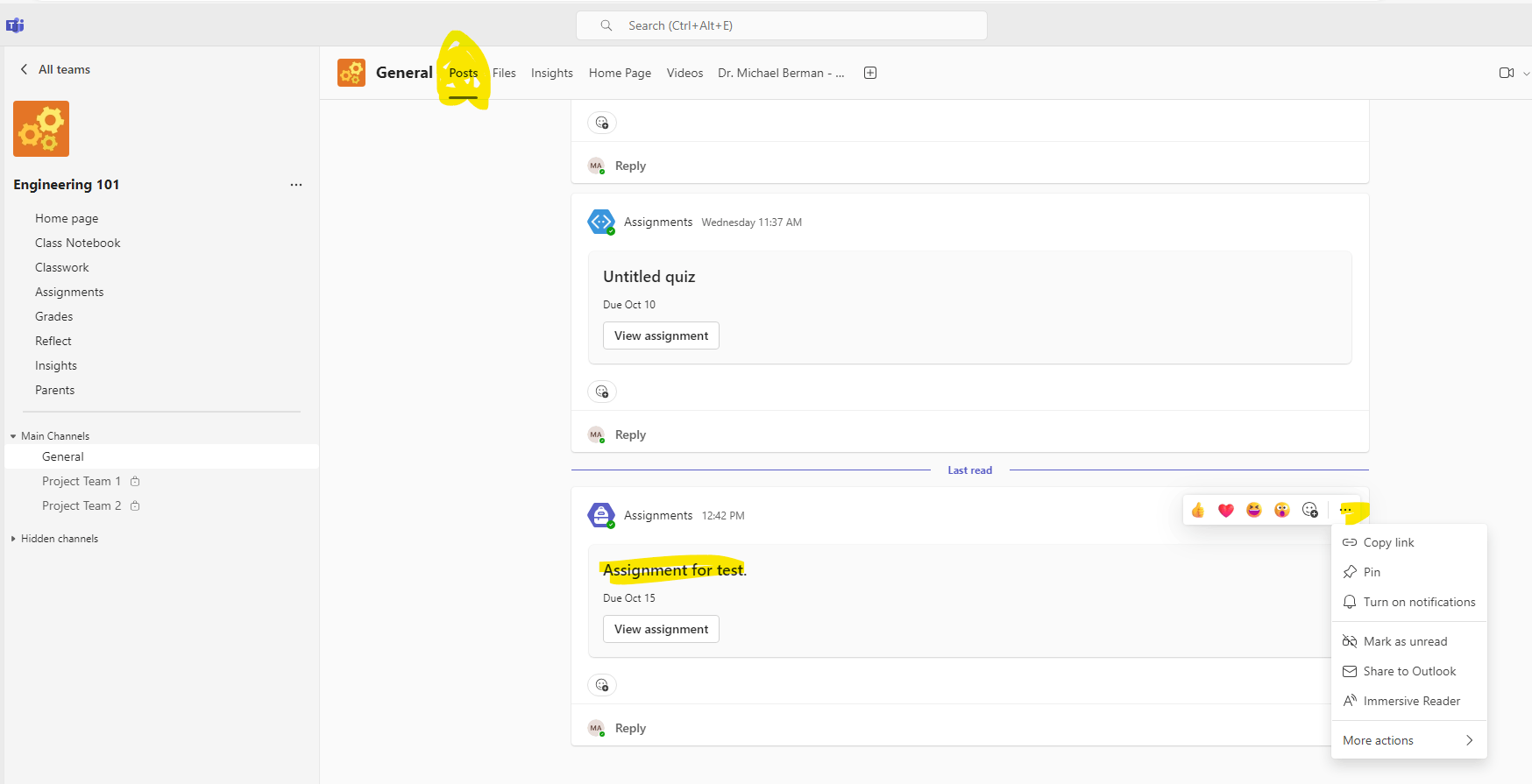The height and width of the screenshot is (784, 1532).
Task: Add reaction under Assignment for test post
Action: [x=602, y=685]
